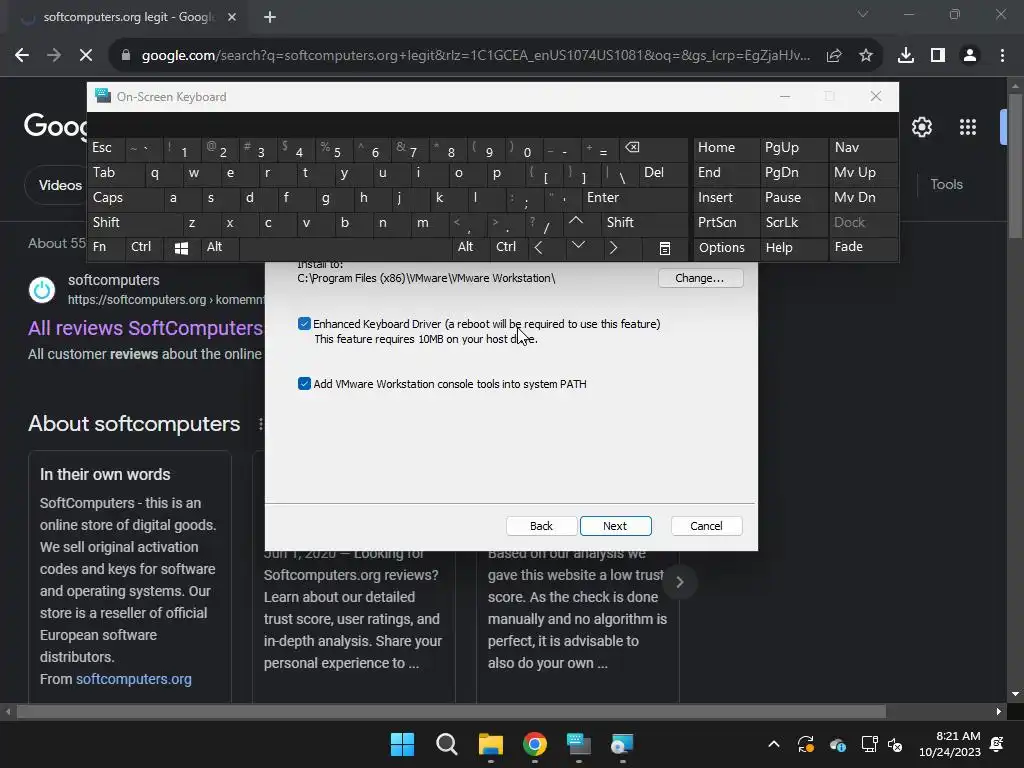Go back in Chrome browser

tap(22, 56)
